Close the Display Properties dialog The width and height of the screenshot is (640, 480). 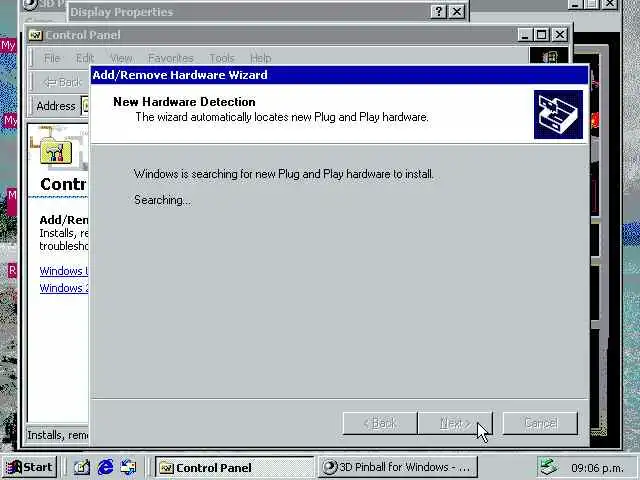457,11
